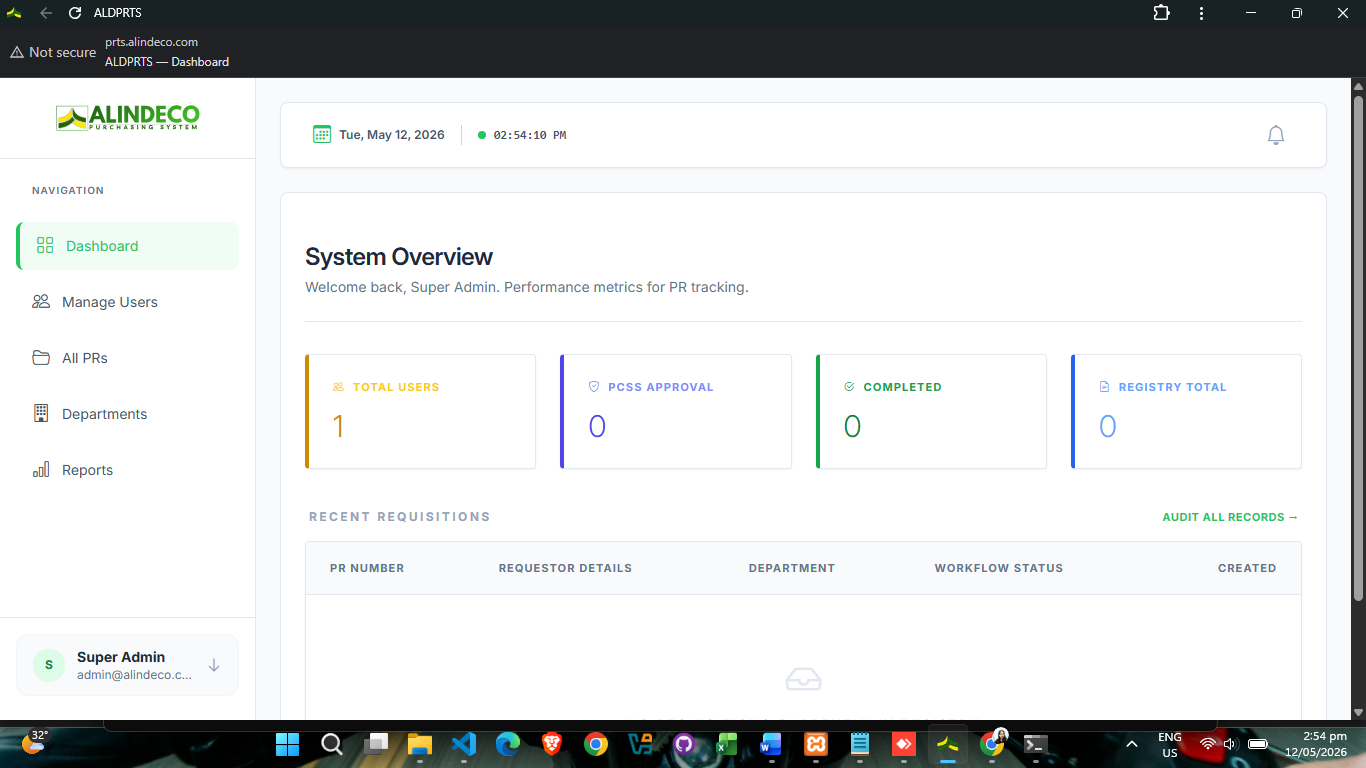Click the Not secure warning icon
1366x768 pixels.
[17, 52]
